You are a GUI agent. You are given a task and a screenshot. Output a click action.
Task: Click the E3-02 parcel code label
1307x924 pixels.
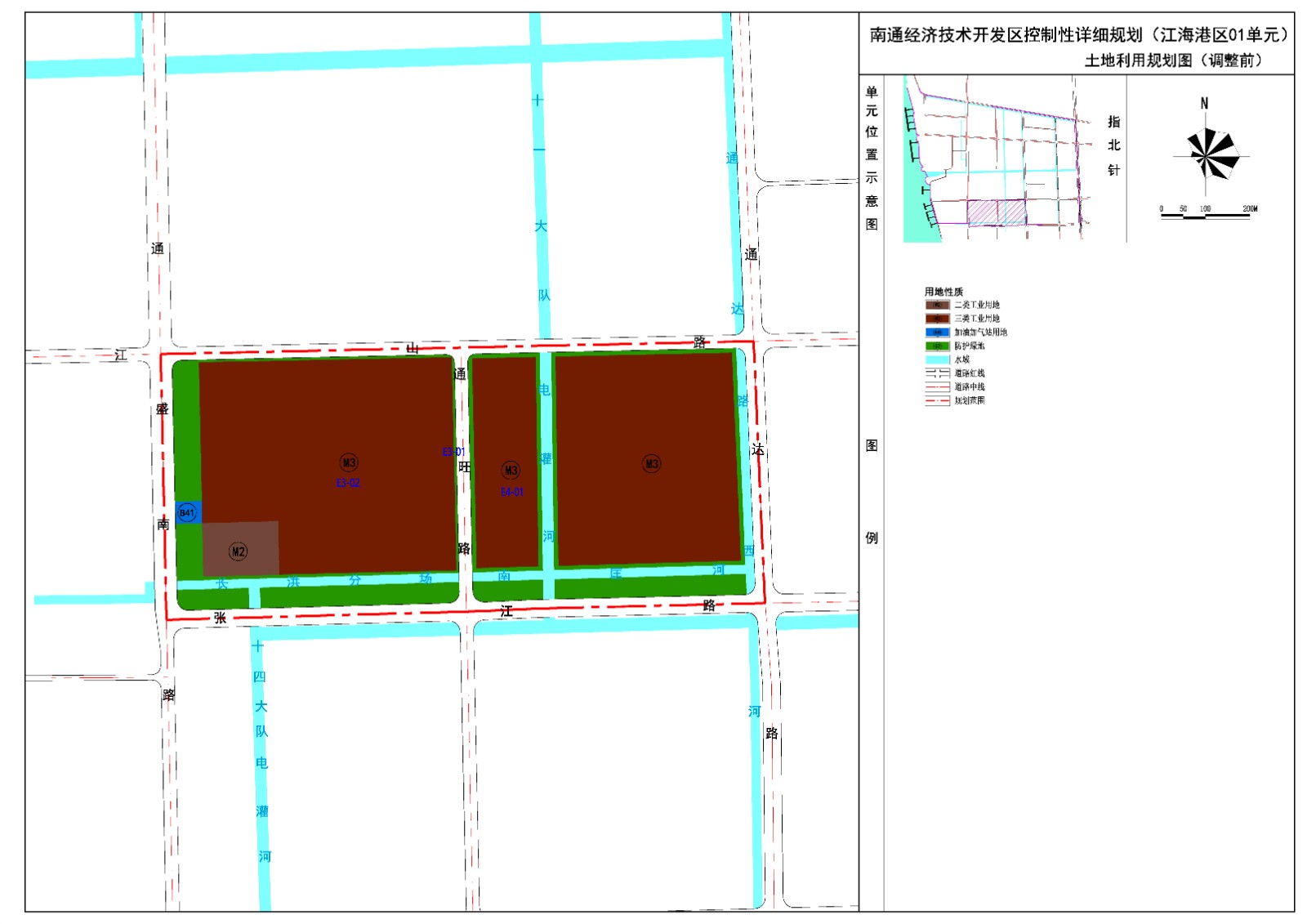coord(348,484)
